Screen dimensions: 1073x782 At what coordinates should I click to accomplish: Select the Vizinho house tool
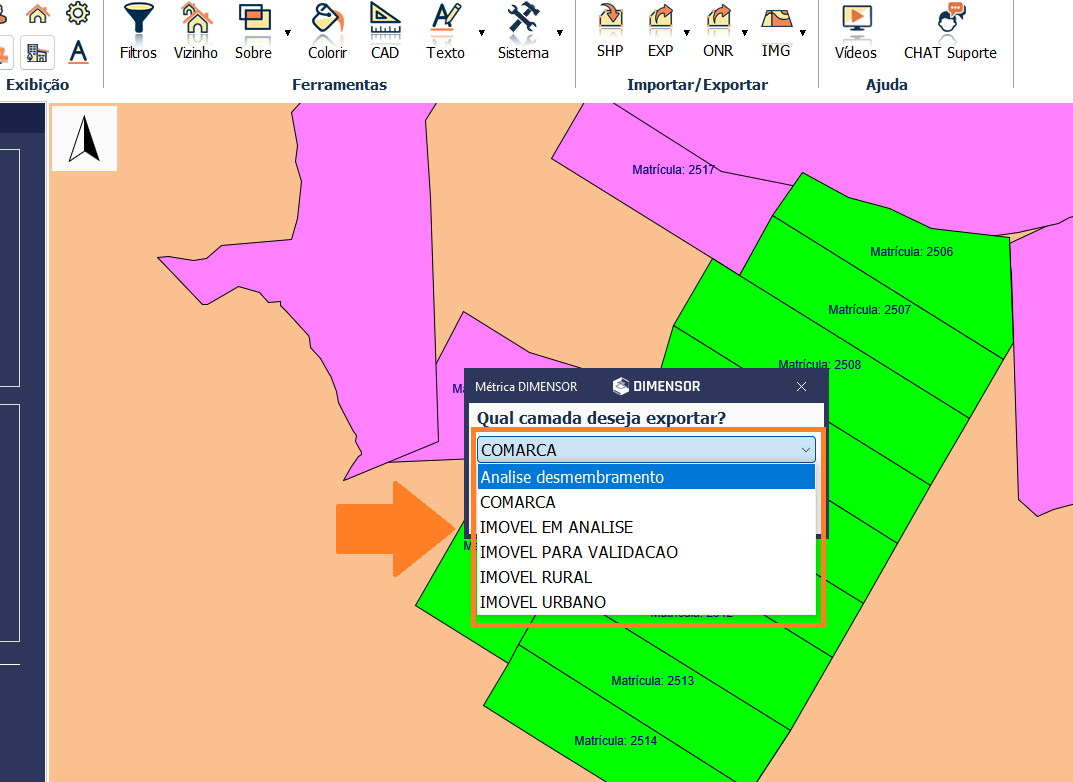pyautogui.click(x=195, y=31)
